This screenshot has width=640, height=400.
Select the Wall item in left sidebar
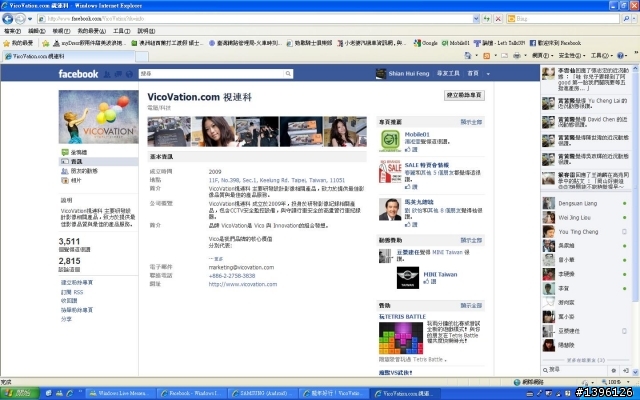click(98, 152)
